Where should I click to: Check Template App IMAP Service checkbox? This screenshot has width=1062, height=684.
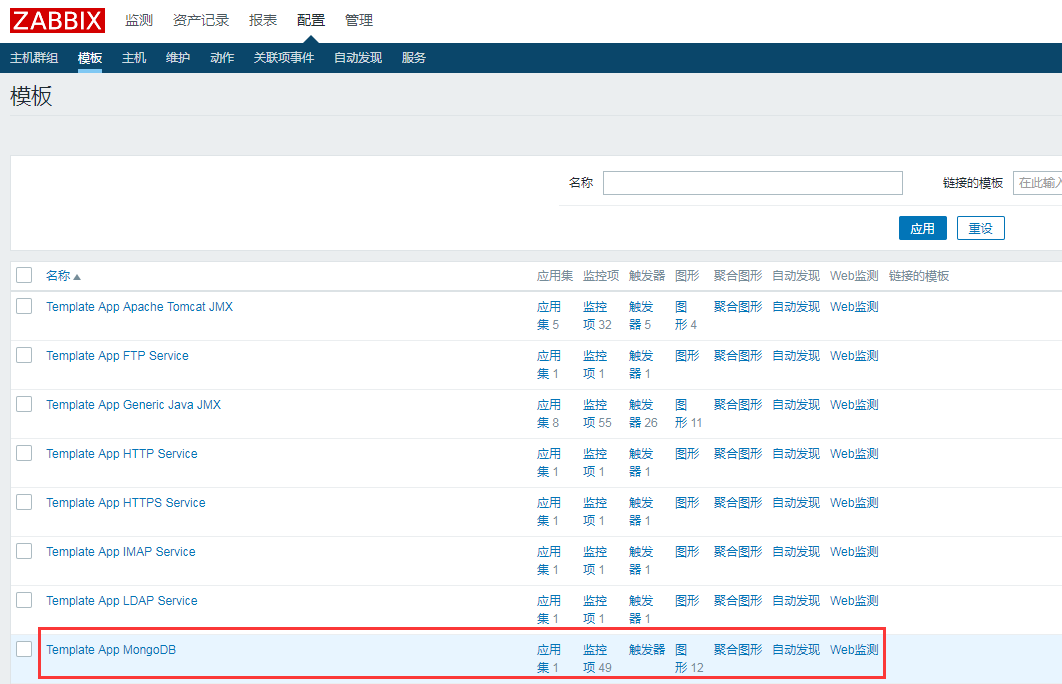[24, 551]
